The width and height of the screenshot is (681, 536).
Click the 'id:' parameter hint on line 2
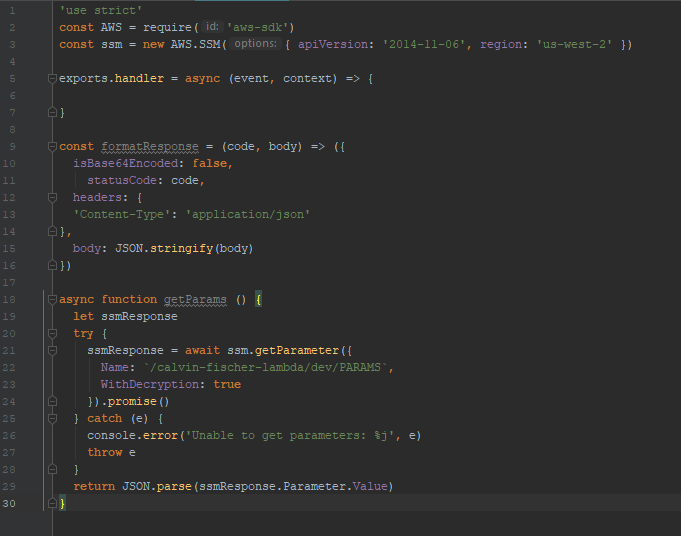click(x=212, y=27)
